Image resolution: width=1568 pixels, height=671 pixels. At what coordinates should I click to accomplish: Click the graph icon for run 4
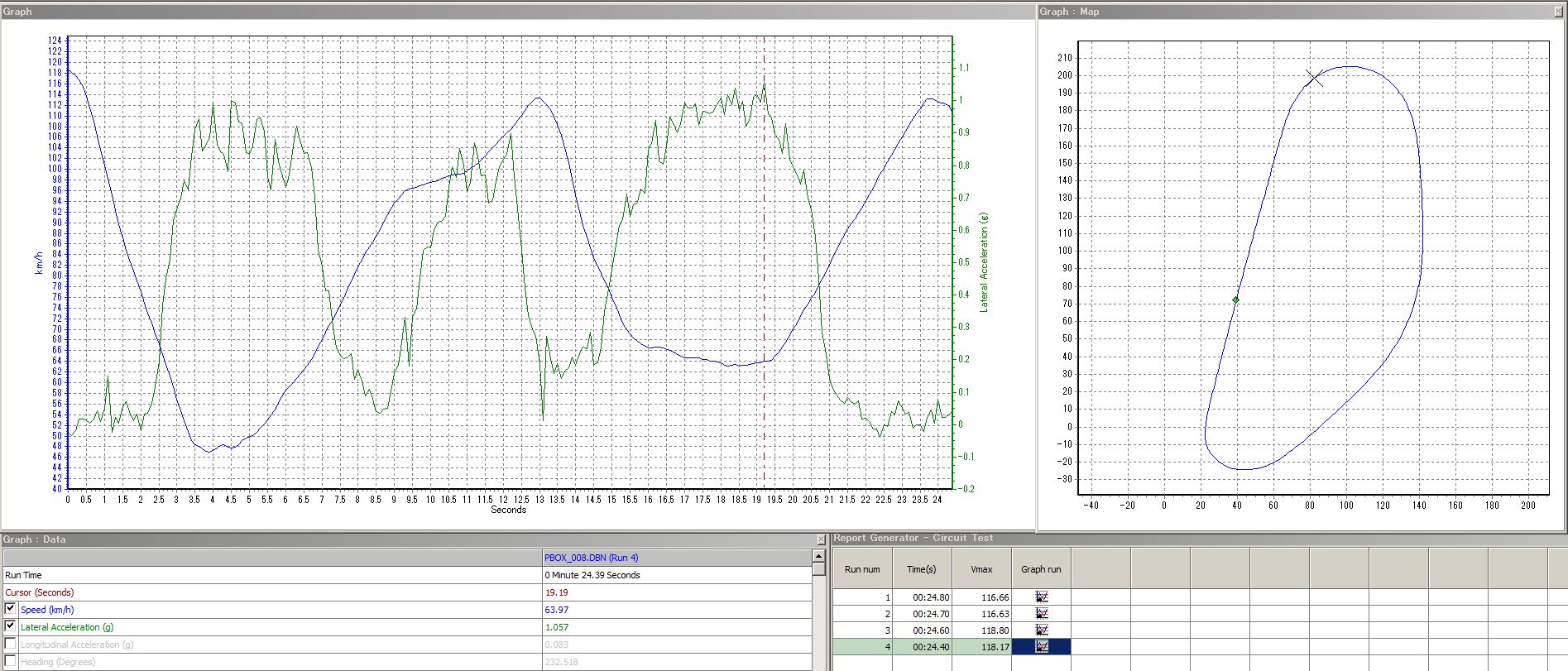point(1041,647)
